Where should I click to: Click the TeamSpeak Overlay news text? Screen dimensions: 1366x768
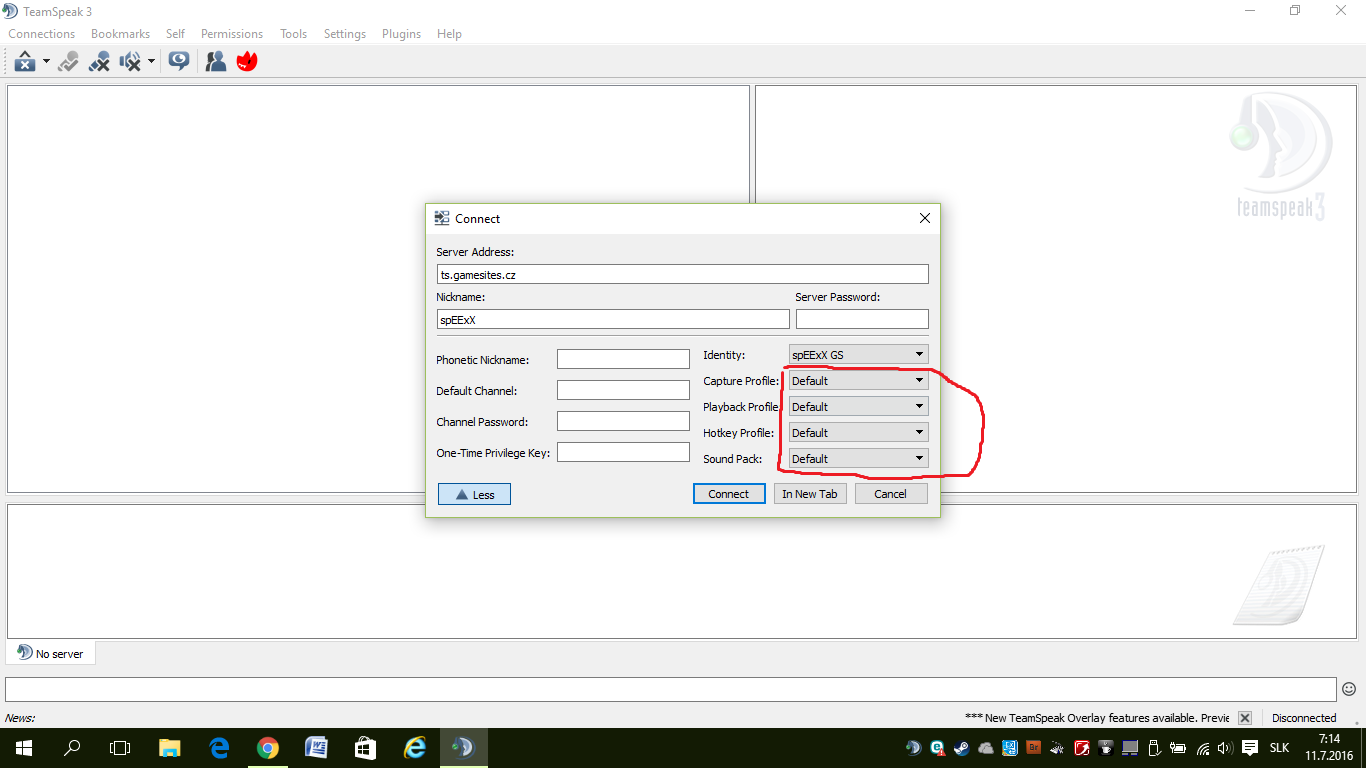[1097, 718]
